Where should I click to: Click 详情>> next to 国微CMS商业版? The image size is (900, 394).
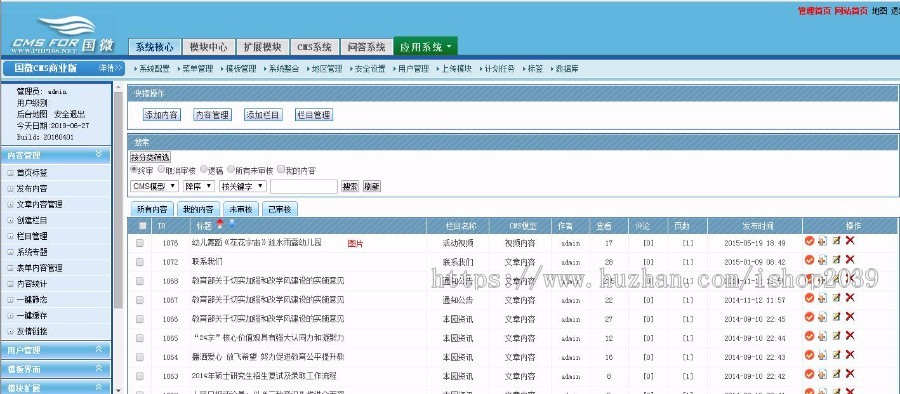[x=111, y=68]
